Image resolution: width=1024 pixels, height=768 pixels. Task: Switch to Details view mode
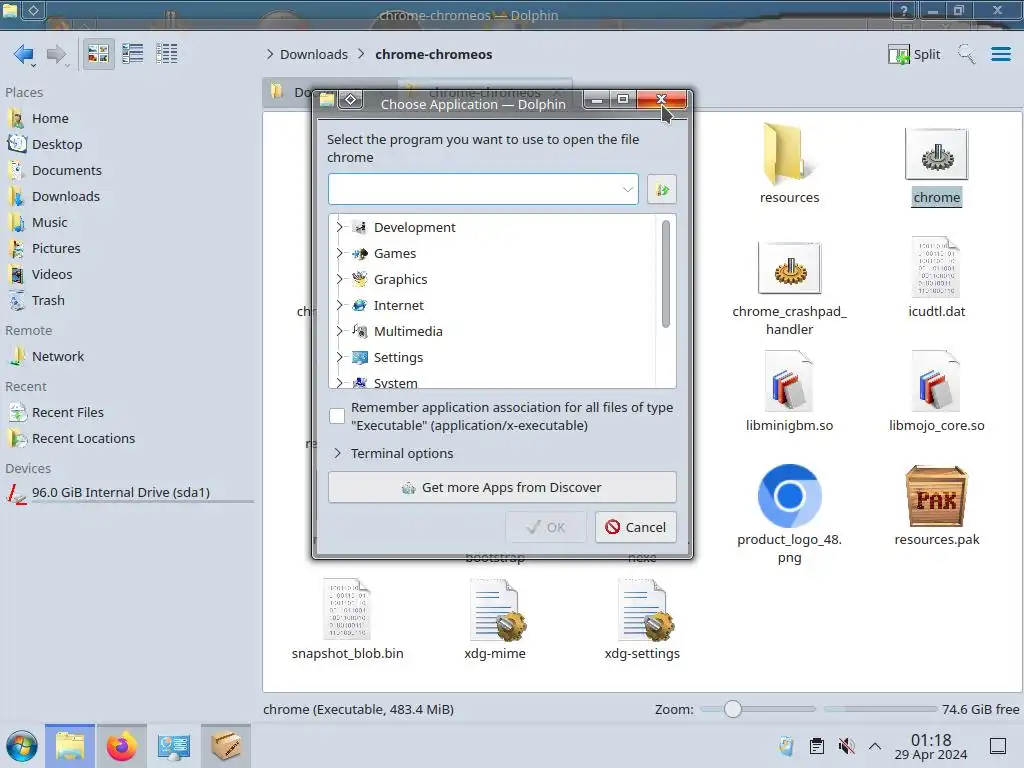tap(167, 54)
